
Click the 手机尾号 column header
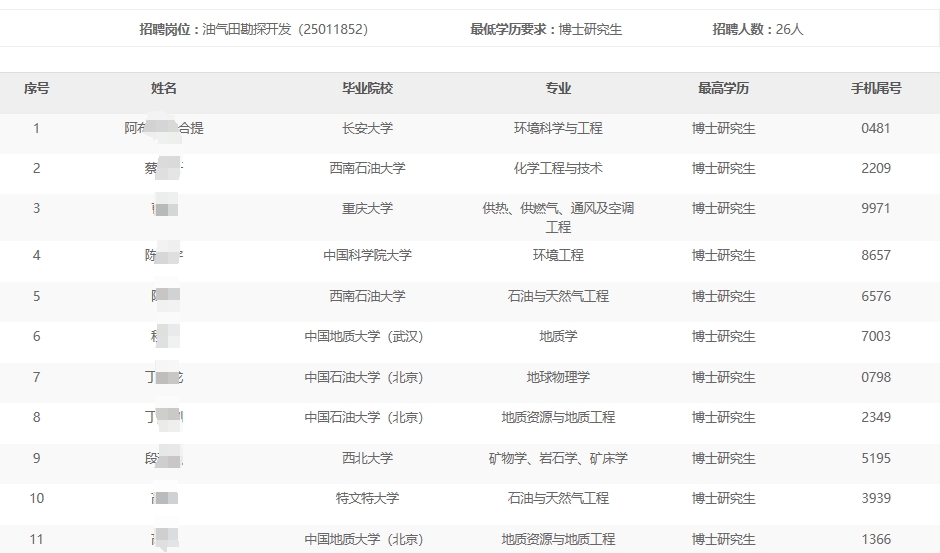pyautogui.click(x=875, y=88)
